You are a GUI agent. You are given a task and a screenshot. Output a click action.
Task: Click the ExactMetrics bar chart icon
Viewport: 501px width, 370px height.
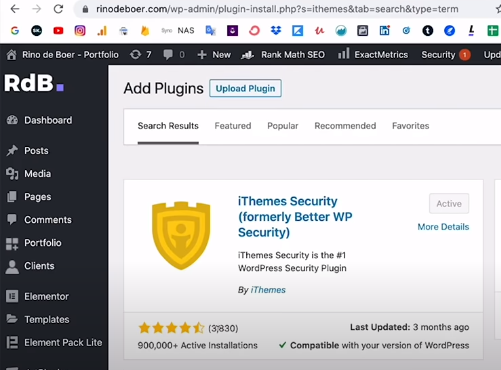[344, 54]
